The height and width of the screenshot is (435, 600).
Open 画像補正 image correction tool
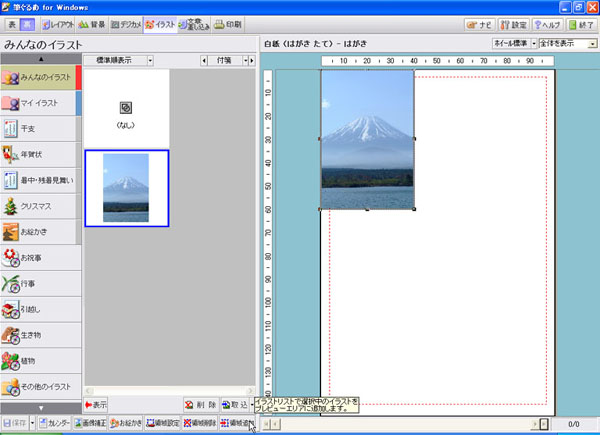(x=91, y=423)
